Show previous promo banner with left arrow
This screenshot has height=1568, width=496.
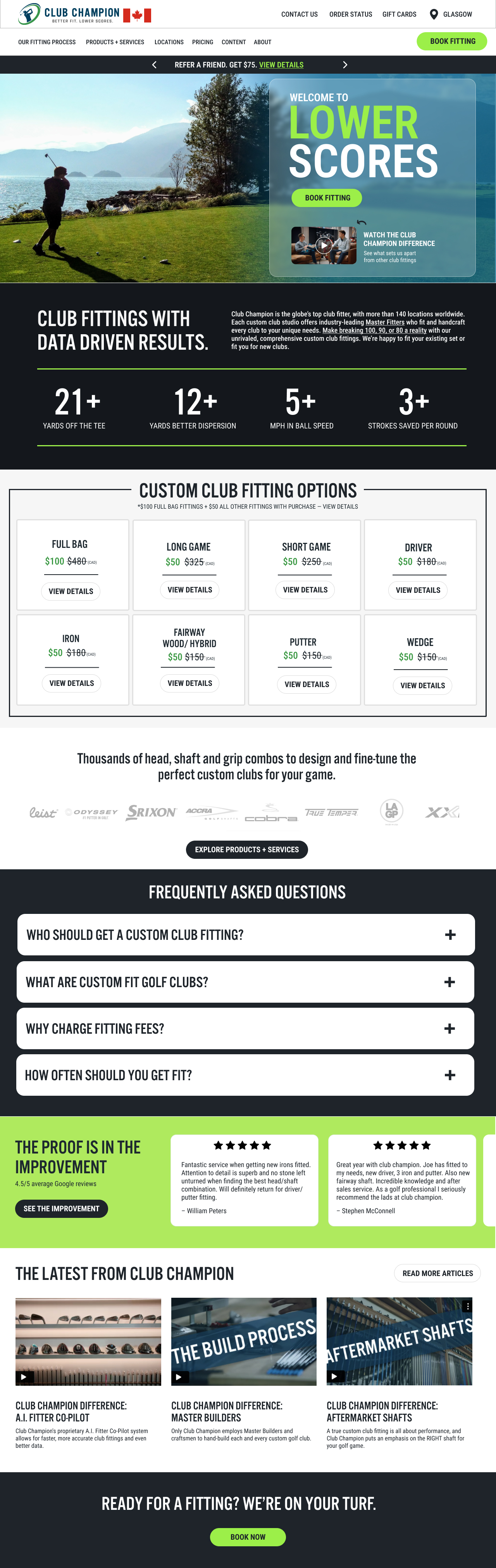click(155, 64)
